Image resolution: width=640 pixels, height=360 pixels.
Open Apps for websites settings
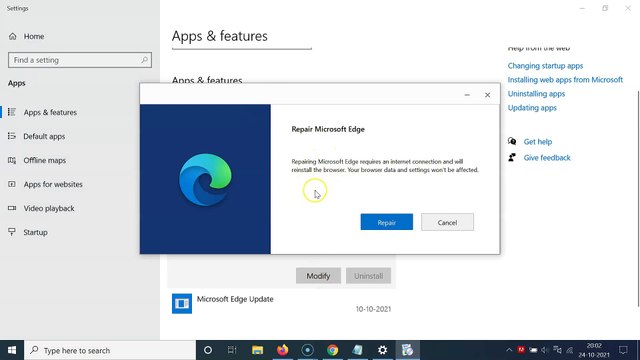[x=53, y=184]
